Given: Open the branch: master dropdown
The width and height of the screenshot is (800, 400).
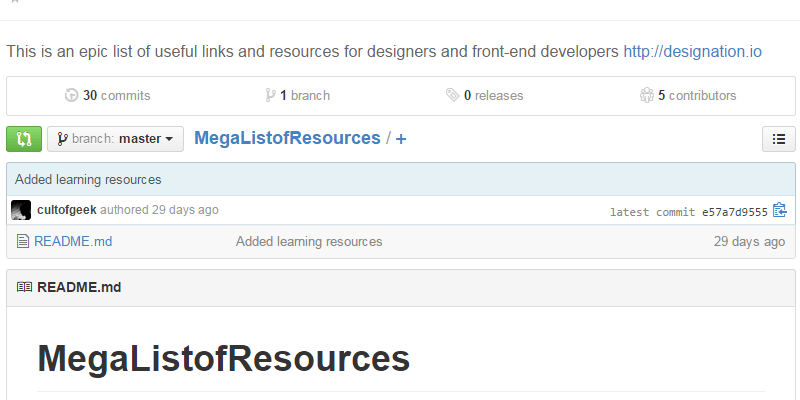Looking at the screenshot, I should pos(115,139).
